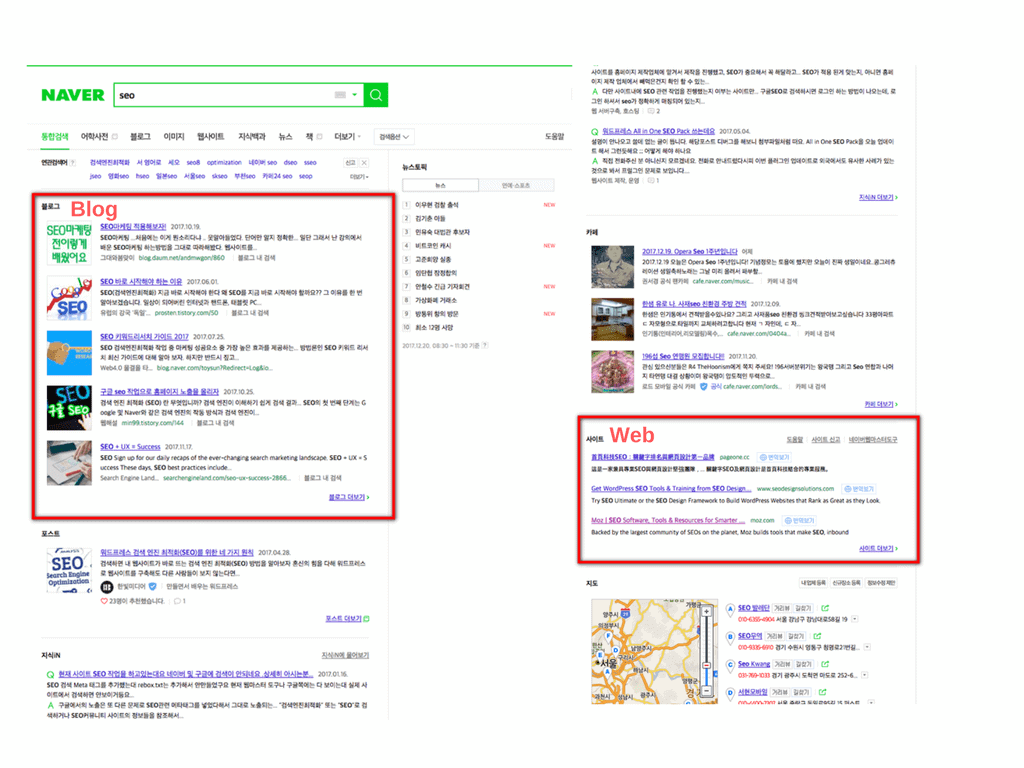Click the related keyword 네이버 seo
1024x768 pixels.
(263, 163)
